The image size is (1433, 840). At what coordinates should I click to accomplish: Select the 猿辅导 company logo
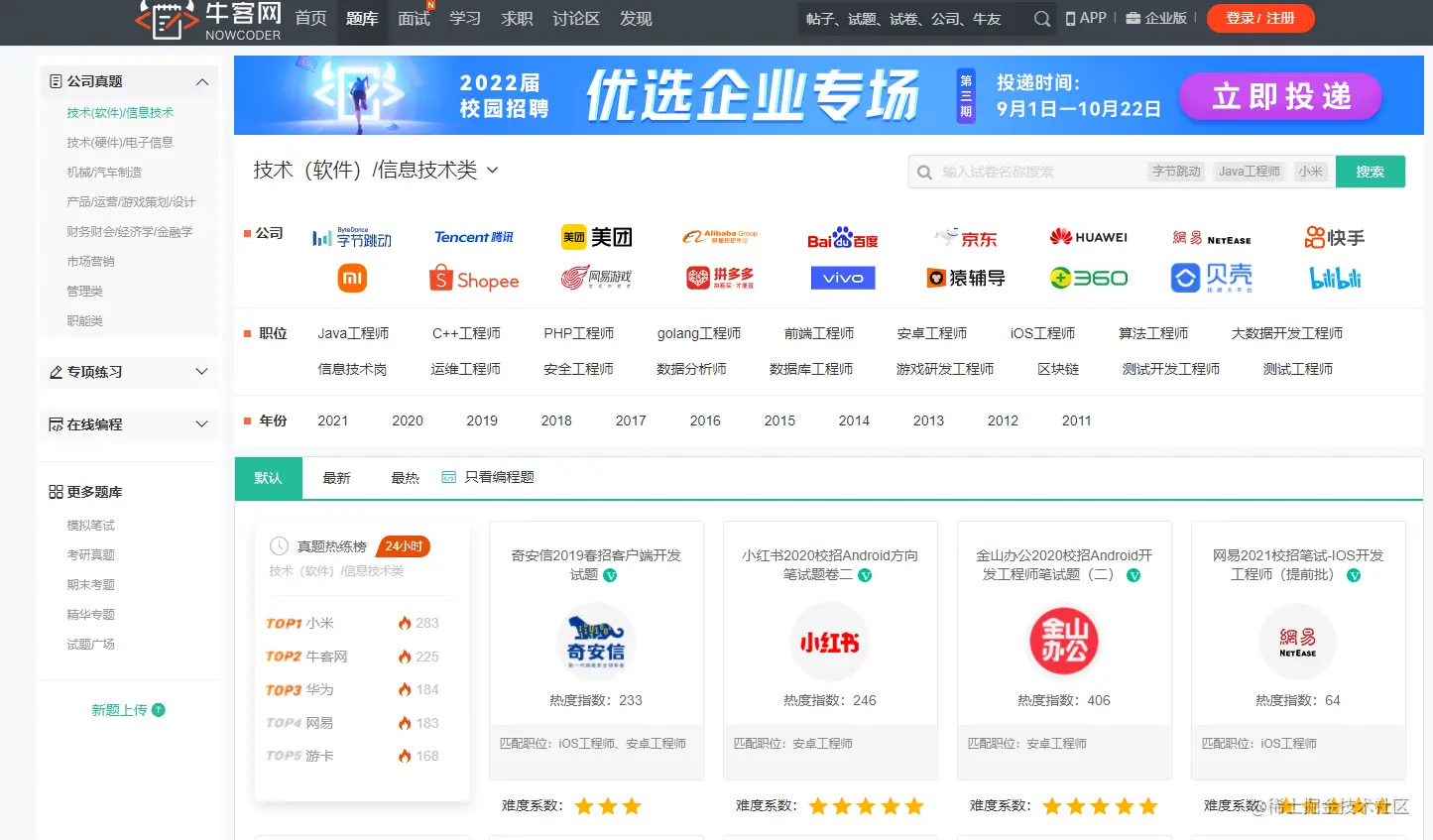click(966, 278)
